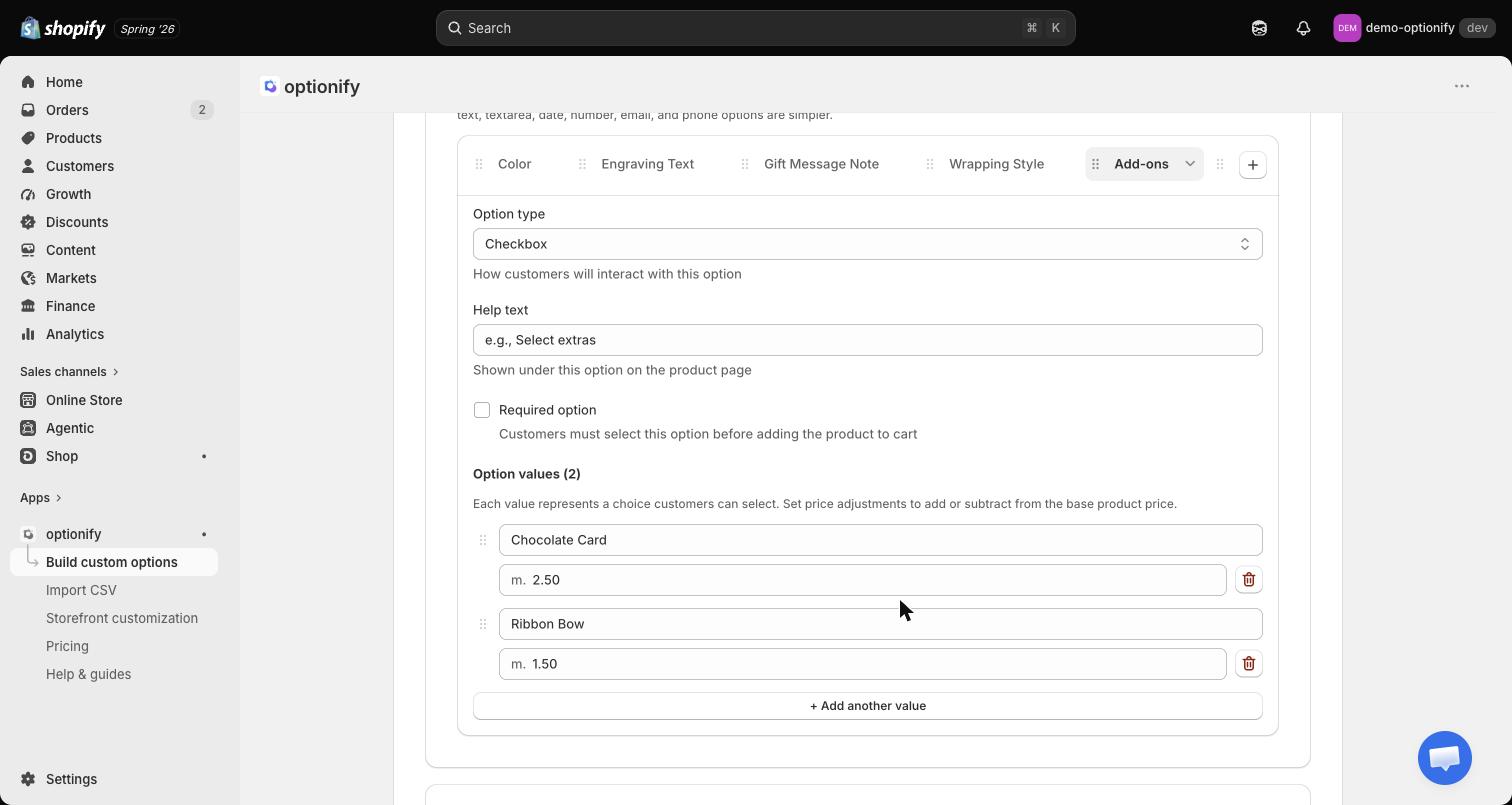Click drag handle beside Ribbon Bow
Image resolution: width=1512 pixels, height=805 pixels.
[x=483, y=624]
